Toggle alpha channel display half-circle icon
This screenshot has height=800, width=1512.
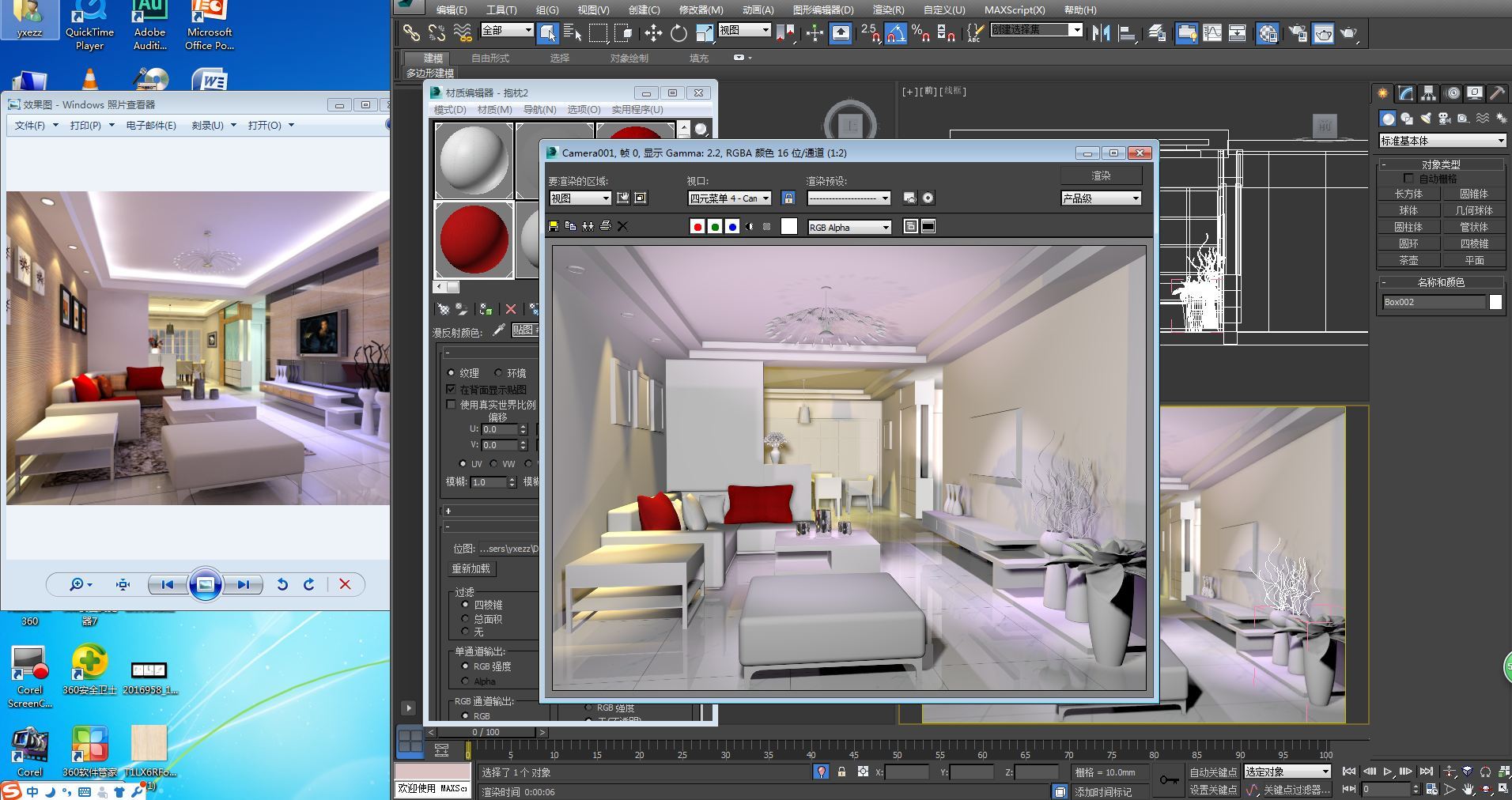[x=750, y=227]
